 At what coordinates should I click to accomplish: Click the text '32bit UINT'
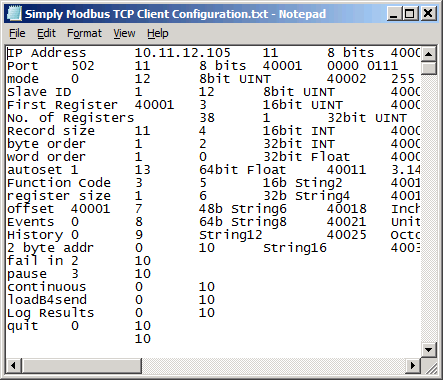[367, 118]
